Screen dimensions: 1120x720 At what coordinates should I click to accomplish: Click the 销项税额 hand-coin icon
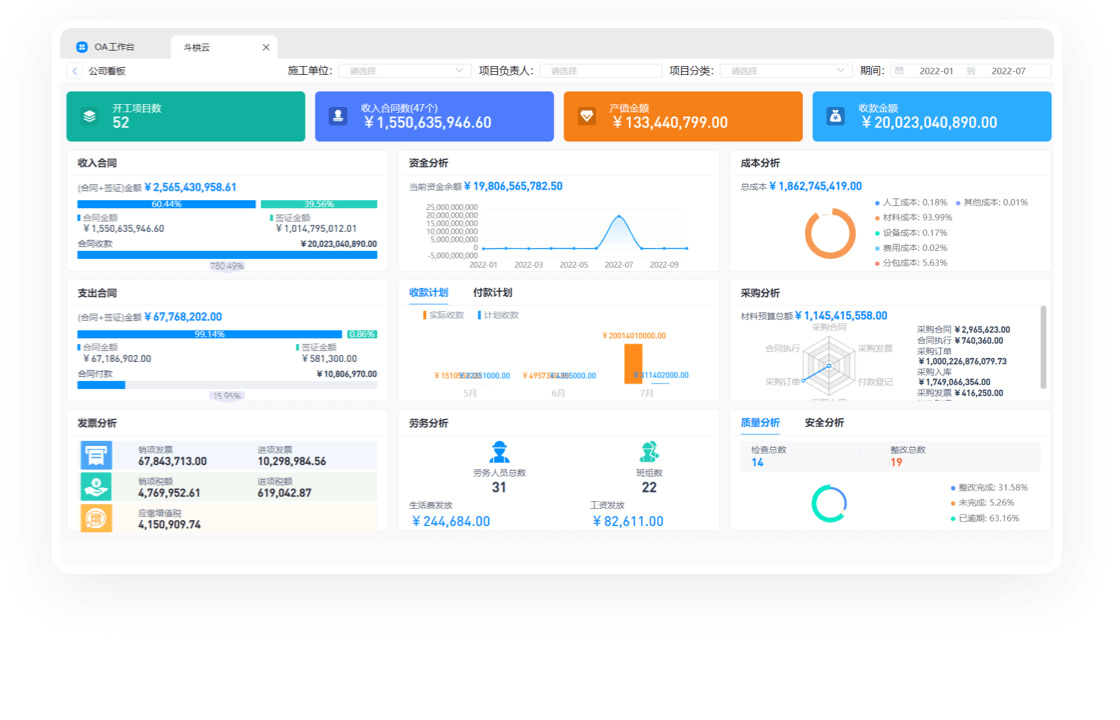click(96, 486)
